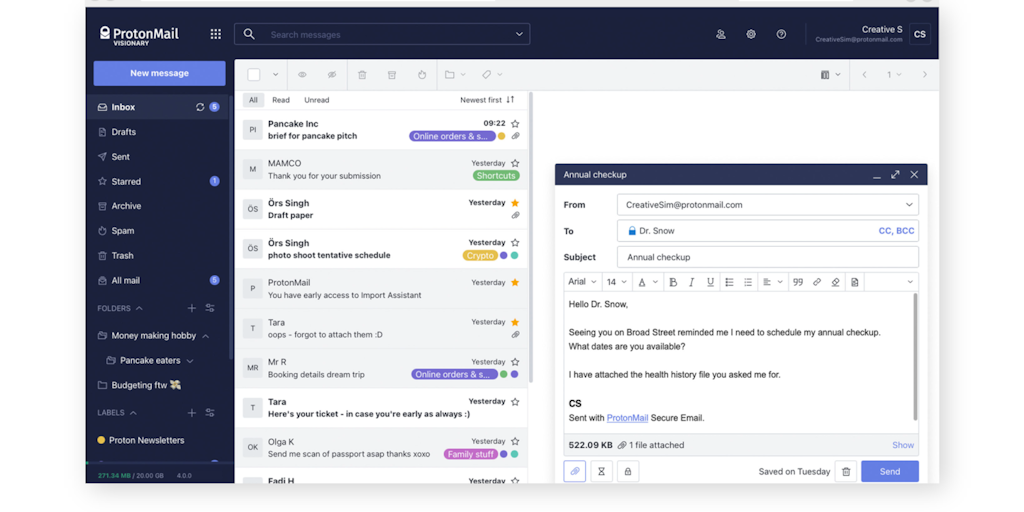
Task: Insert link using chain icon
Action: 816,282
